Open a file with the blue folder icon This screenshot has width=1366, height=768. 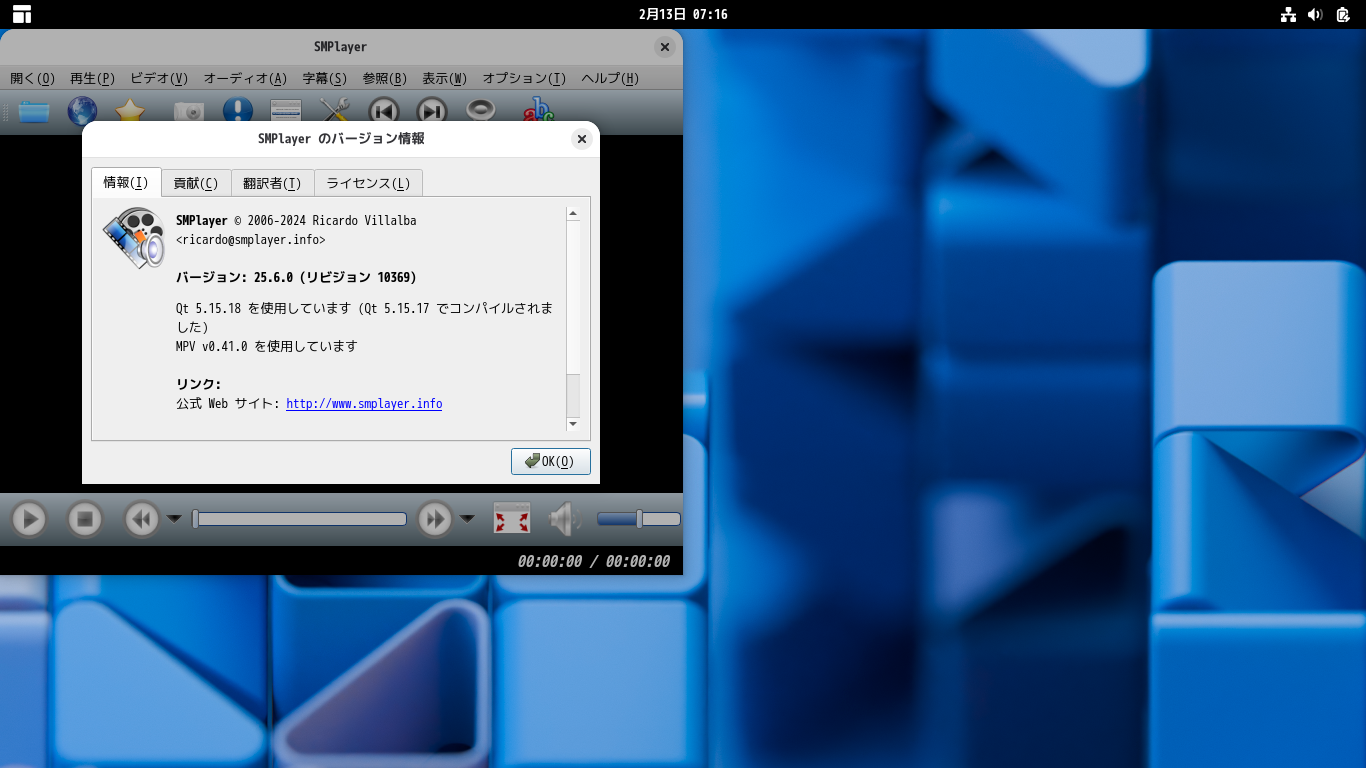pyautogui.click(x=34, y=111)
